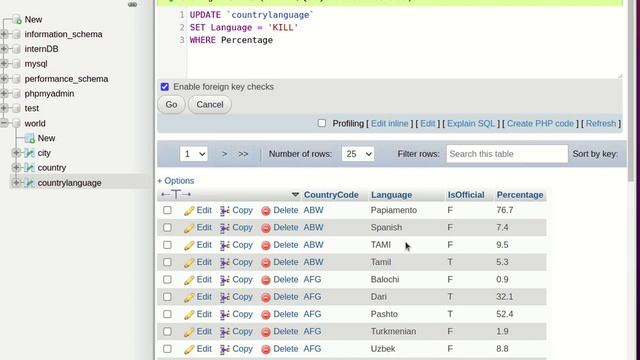Open the Explain SQL link
The height and width of the screenshot is (360, 640).
click(x=471, y=124)
